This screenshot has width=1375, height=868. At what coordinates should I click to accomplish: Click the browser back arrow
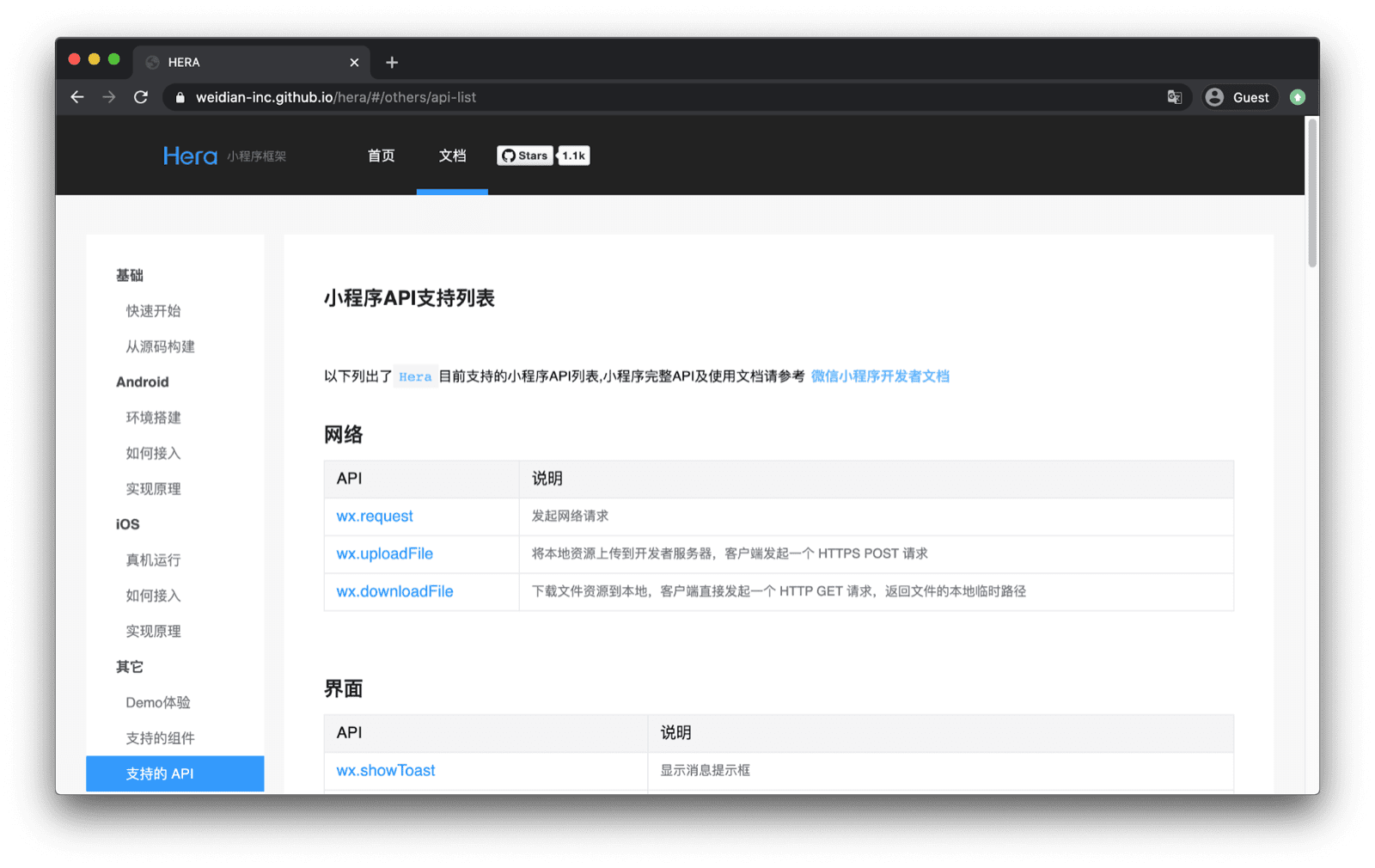point(76,97)
